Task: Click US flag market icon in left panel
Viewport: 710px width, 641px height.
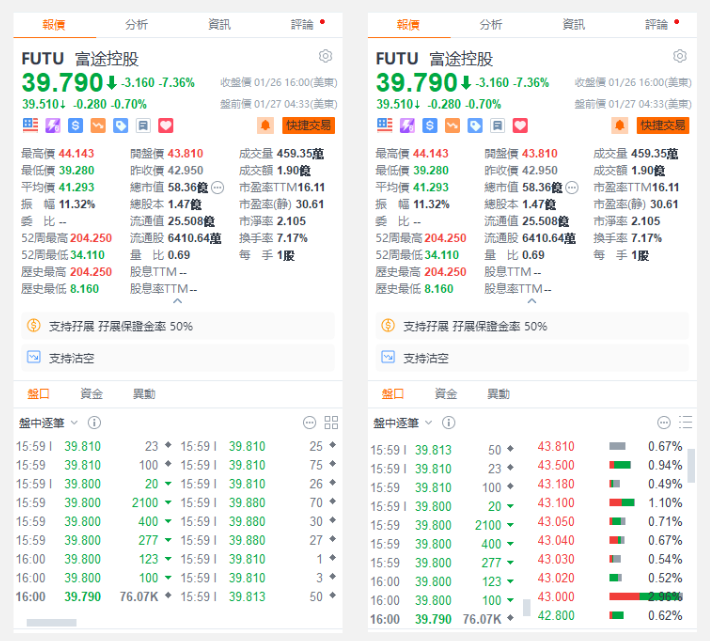Action: [x=30, y=125]
